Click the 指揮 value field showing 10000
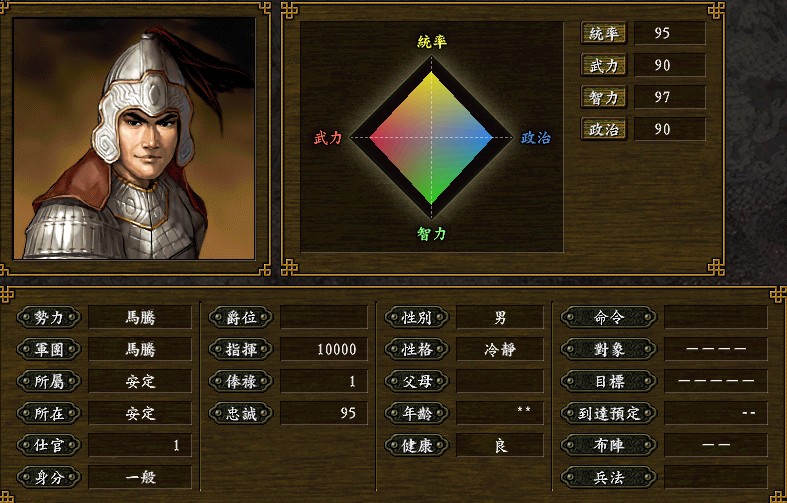787x503 pixels. click(x=324, y=349)
